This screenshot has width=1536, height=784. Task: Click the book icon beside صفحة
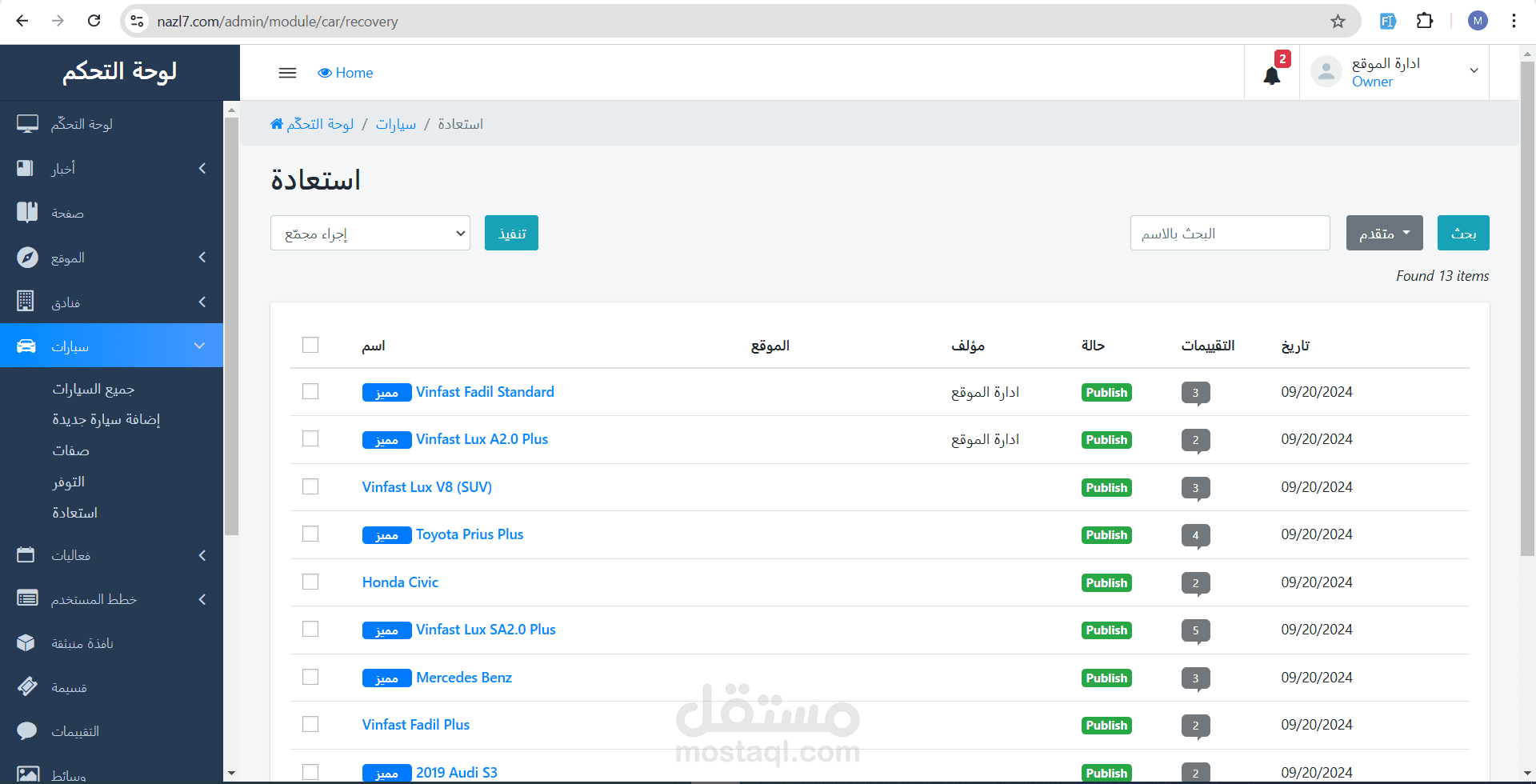point(27,212)
